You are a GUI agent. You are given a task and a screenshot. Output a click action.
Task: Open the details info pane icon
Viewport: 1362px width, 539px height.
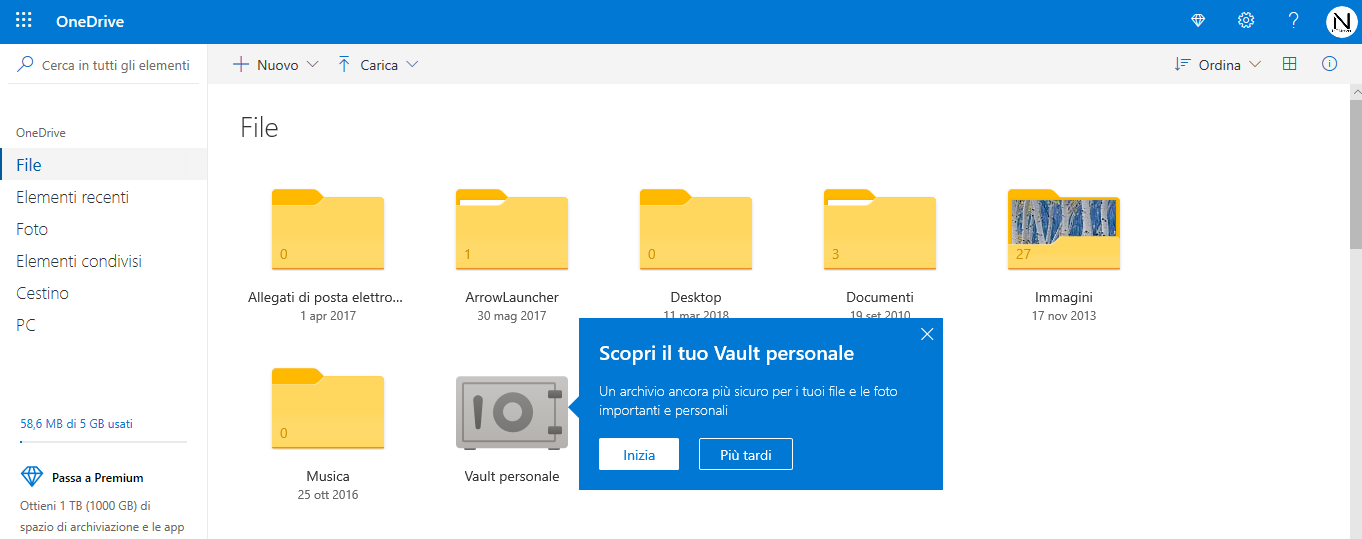[x=1330, y=64]
